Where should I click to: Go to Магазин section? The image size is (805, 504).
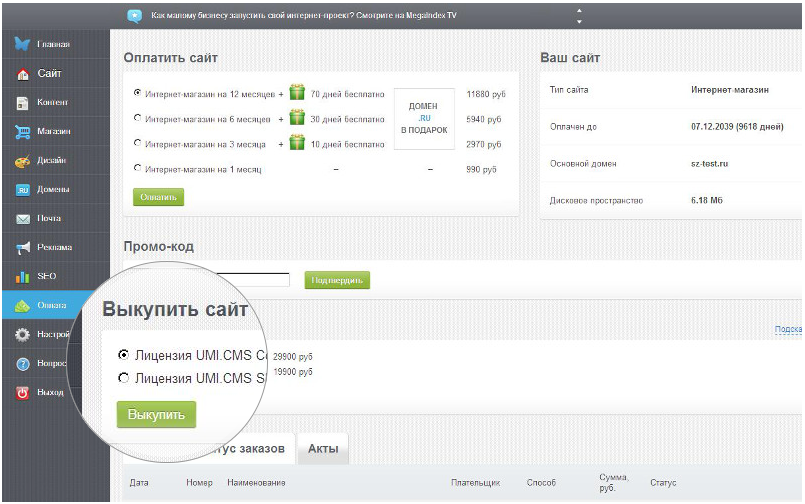tap(56, 131)
